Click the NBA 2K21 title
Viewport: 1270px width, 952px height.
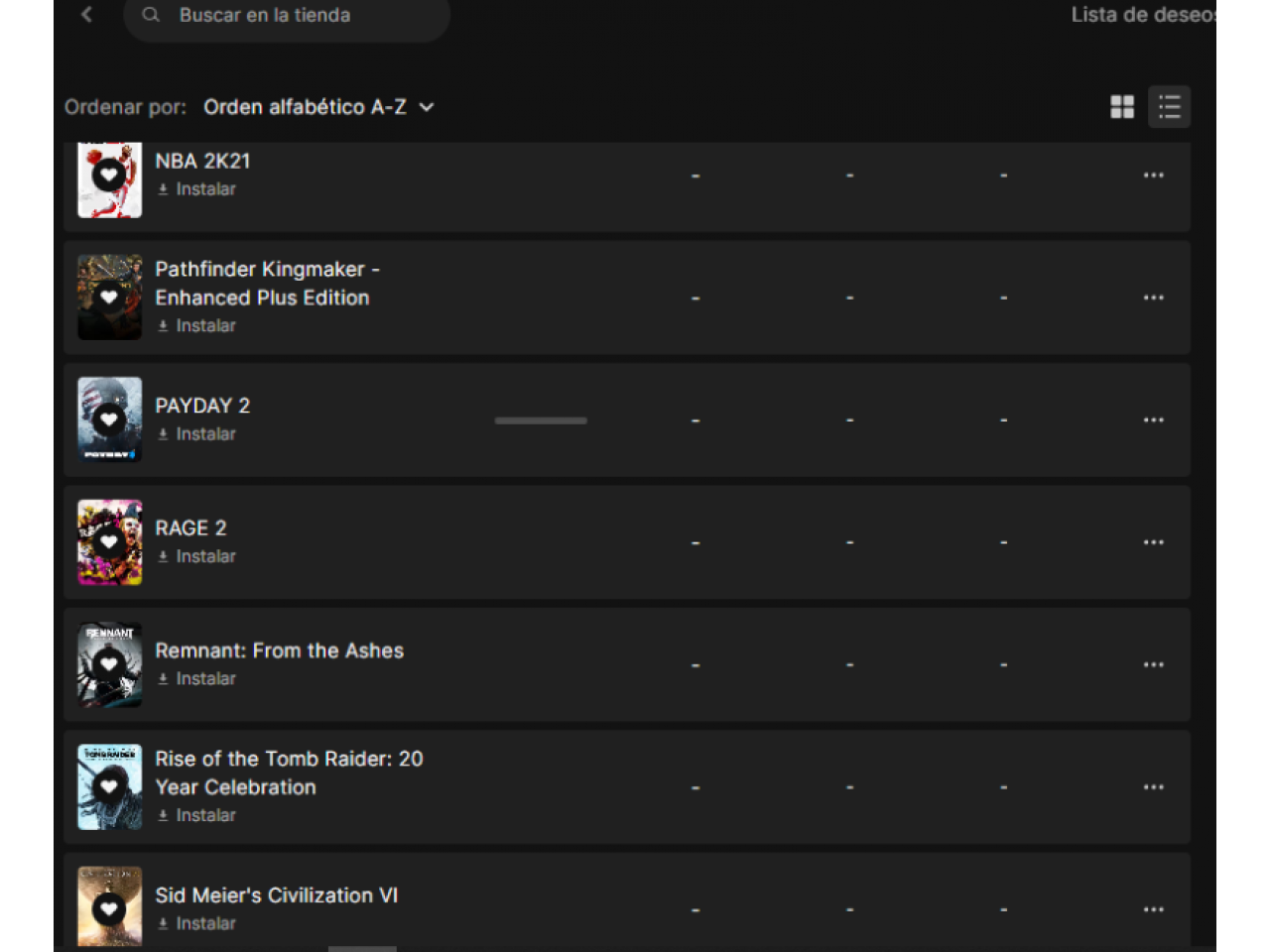tap(202, 162)
